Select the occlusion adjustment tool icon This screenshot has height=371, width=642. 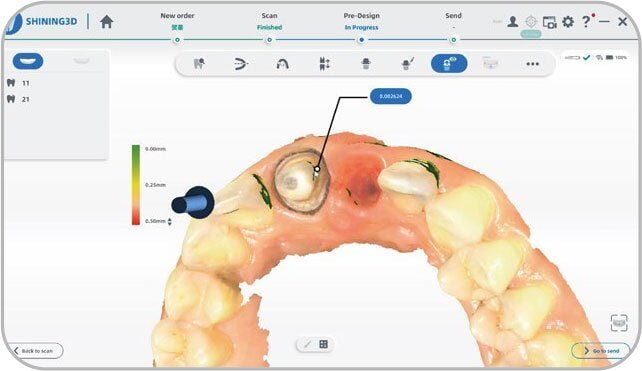[325, 64]
